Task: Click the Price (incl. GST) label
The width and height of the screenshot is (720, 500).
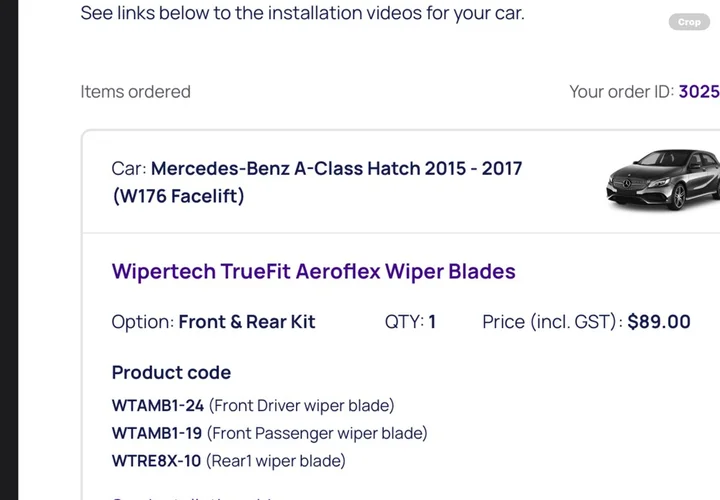Action: [x=552, y=322]
